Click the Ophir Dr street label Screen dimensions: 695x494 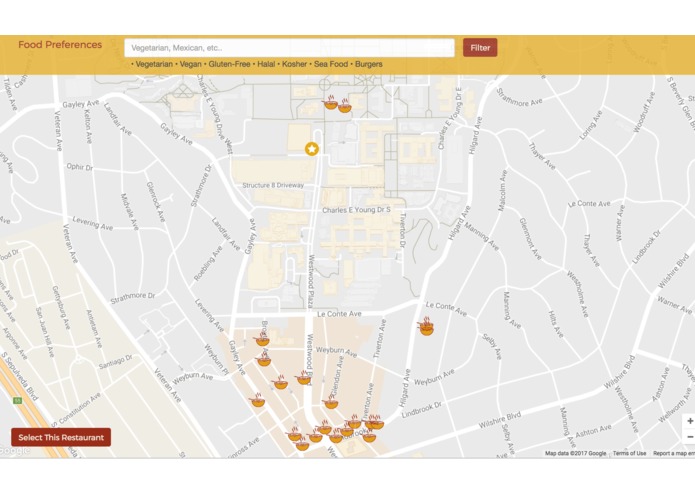coord(80,167)
